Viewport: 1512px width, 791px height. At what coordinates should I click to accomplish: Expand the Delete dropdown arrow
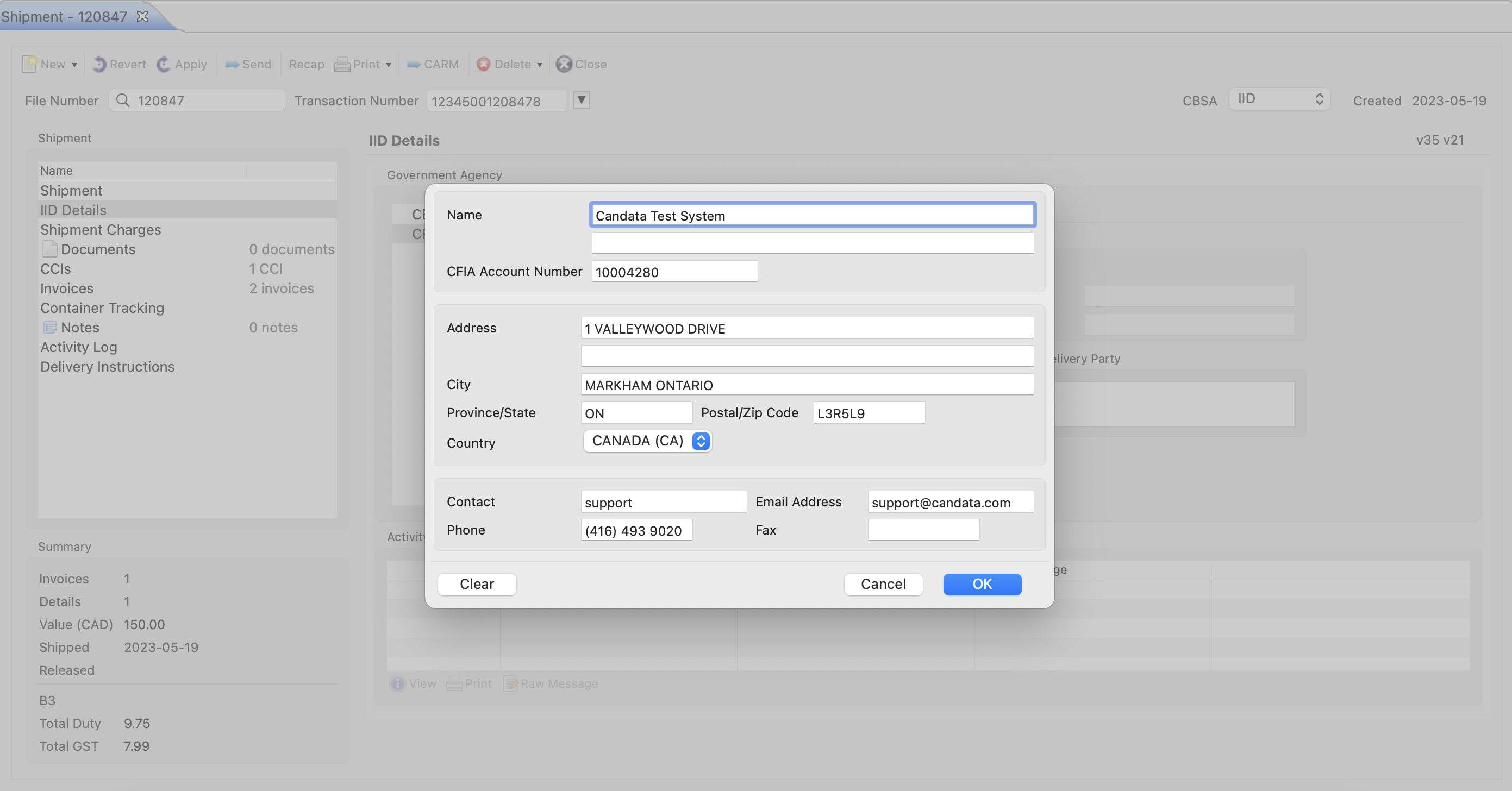click(x=539, y=65)
